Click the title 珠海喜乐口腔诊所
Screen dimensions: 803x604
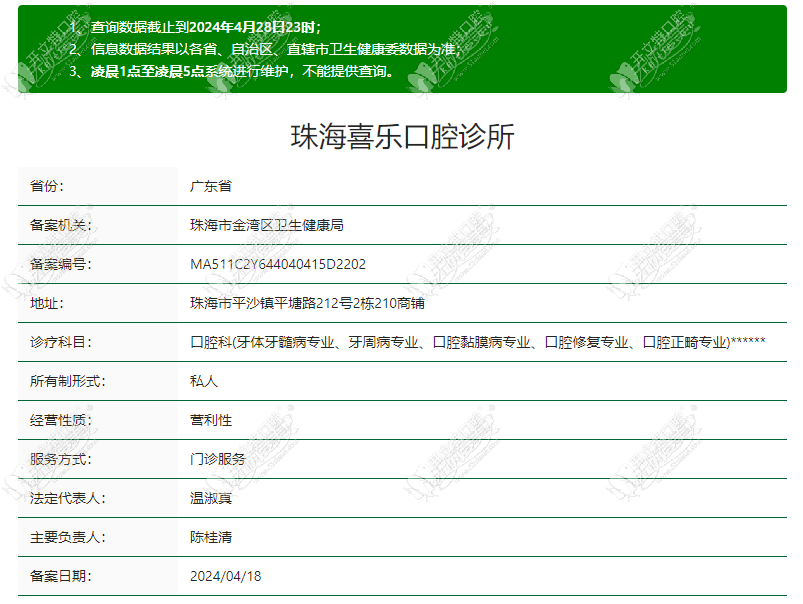(402, 137)
